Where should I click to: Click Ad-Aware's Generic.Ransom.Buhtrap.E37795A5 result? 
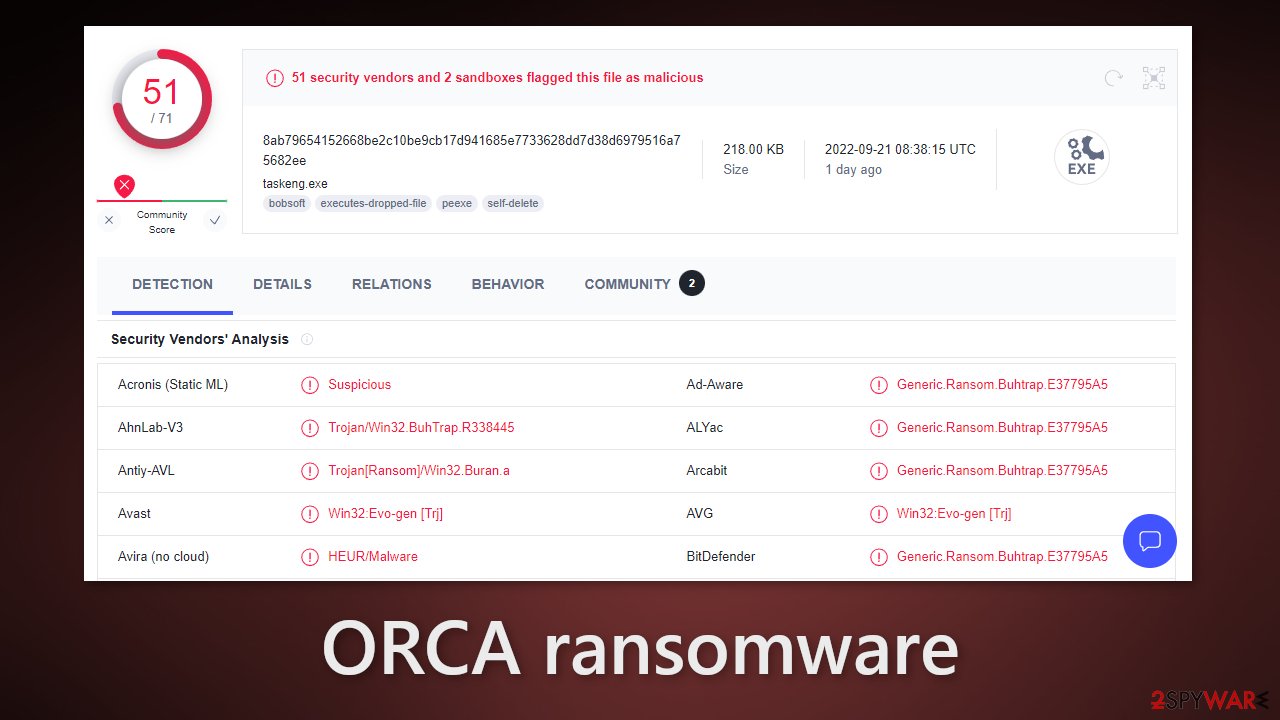coord(1002,384)
